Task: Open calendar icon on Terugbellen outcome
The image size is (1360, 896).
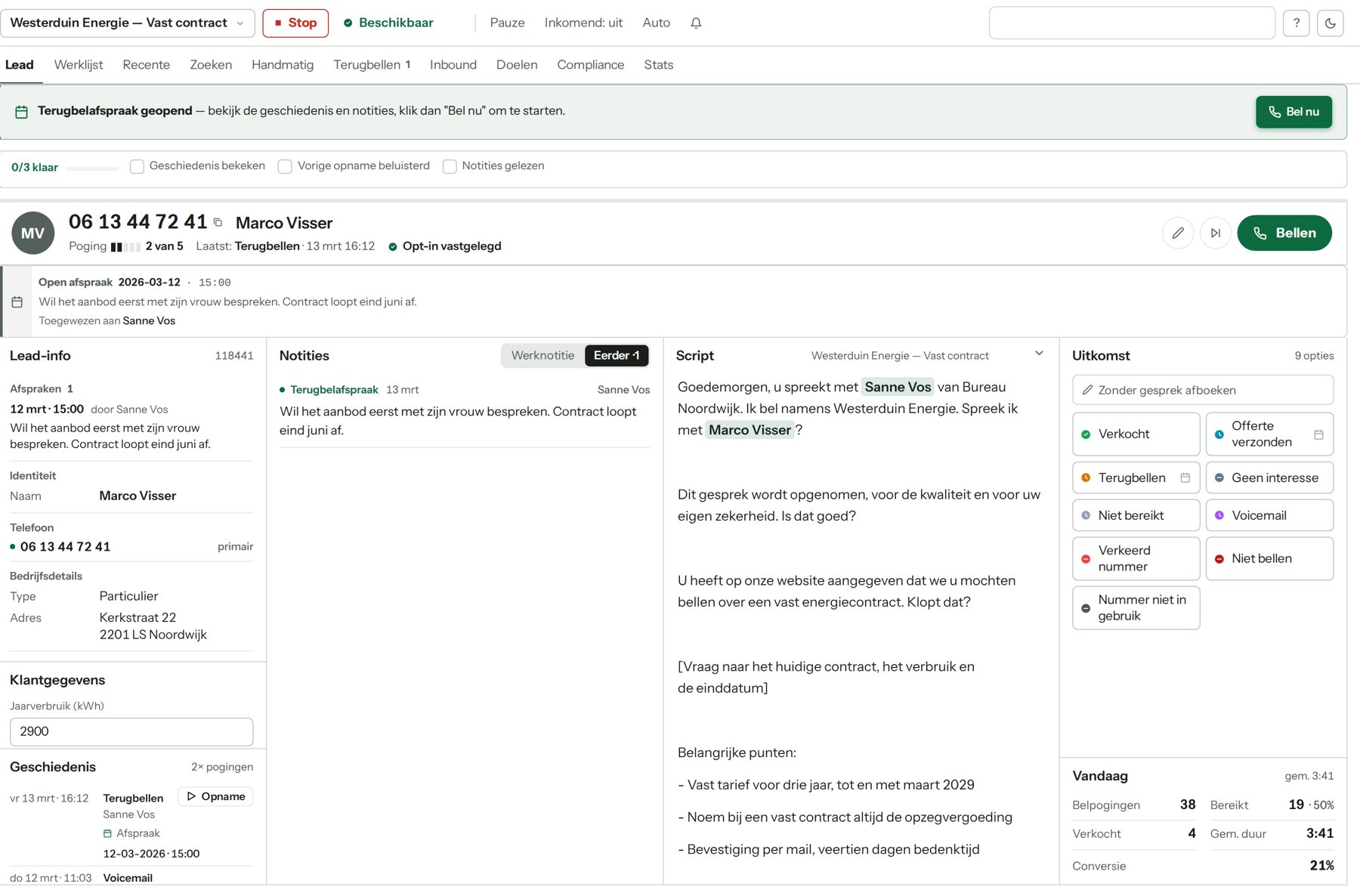Action: [x=1185, y=477]
